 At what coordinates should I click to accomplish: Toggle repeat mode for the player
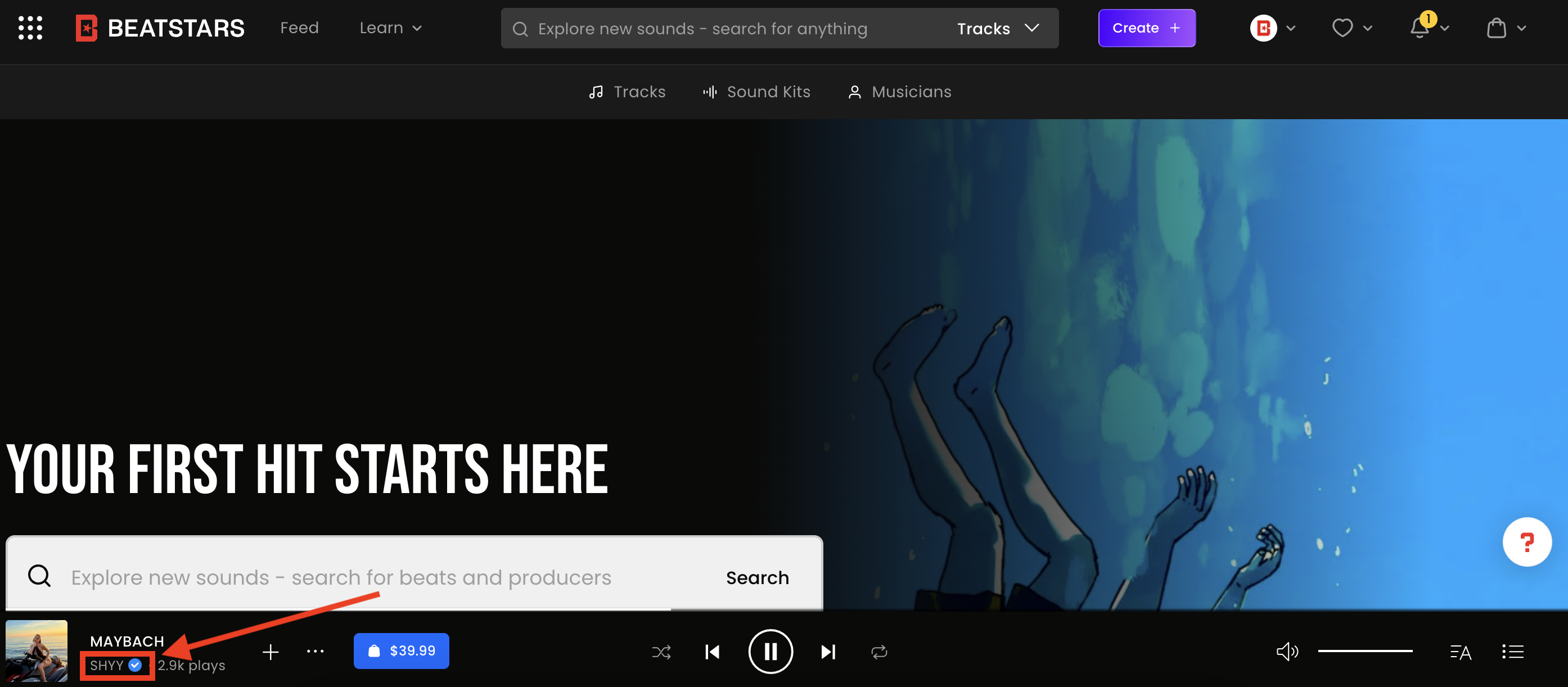879,651
